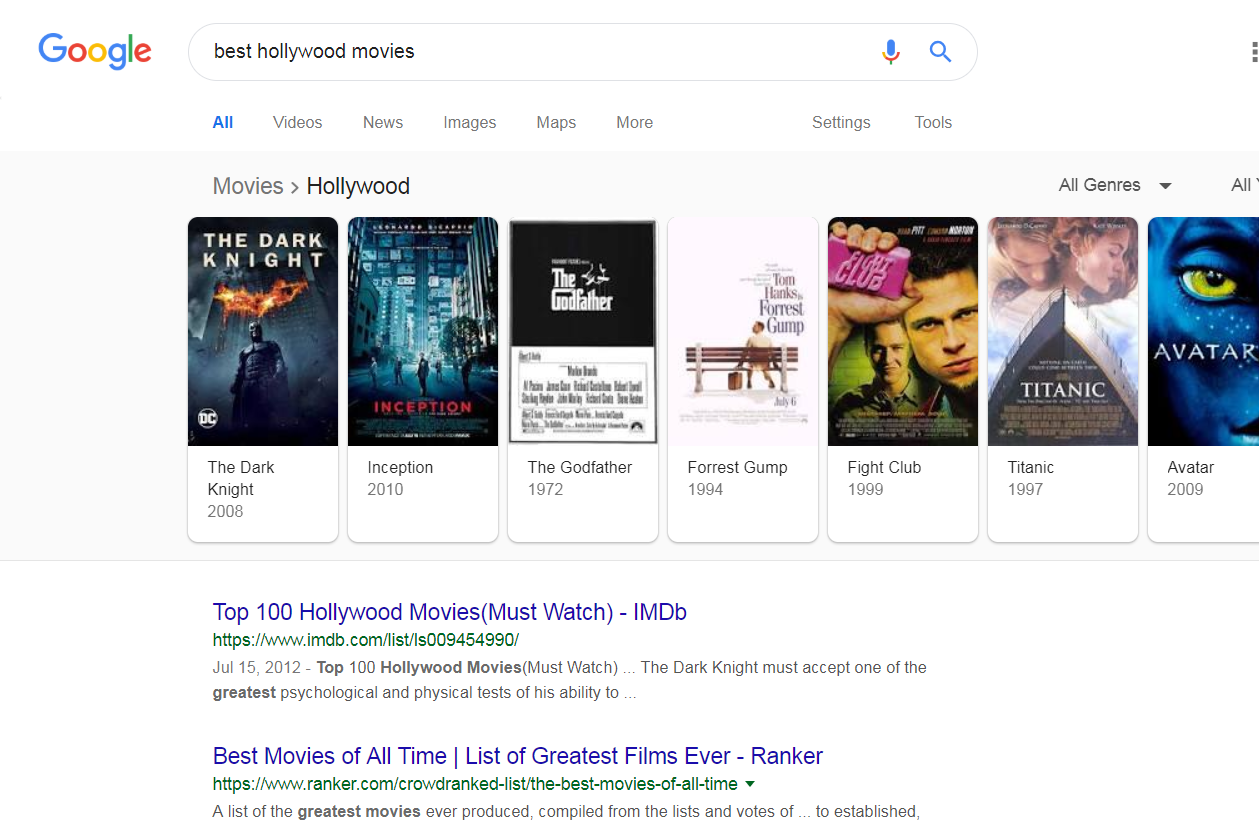Click the Movies breadcrumb link
This screenshot has height=823, width=1259.
click(x=248, y=186)
